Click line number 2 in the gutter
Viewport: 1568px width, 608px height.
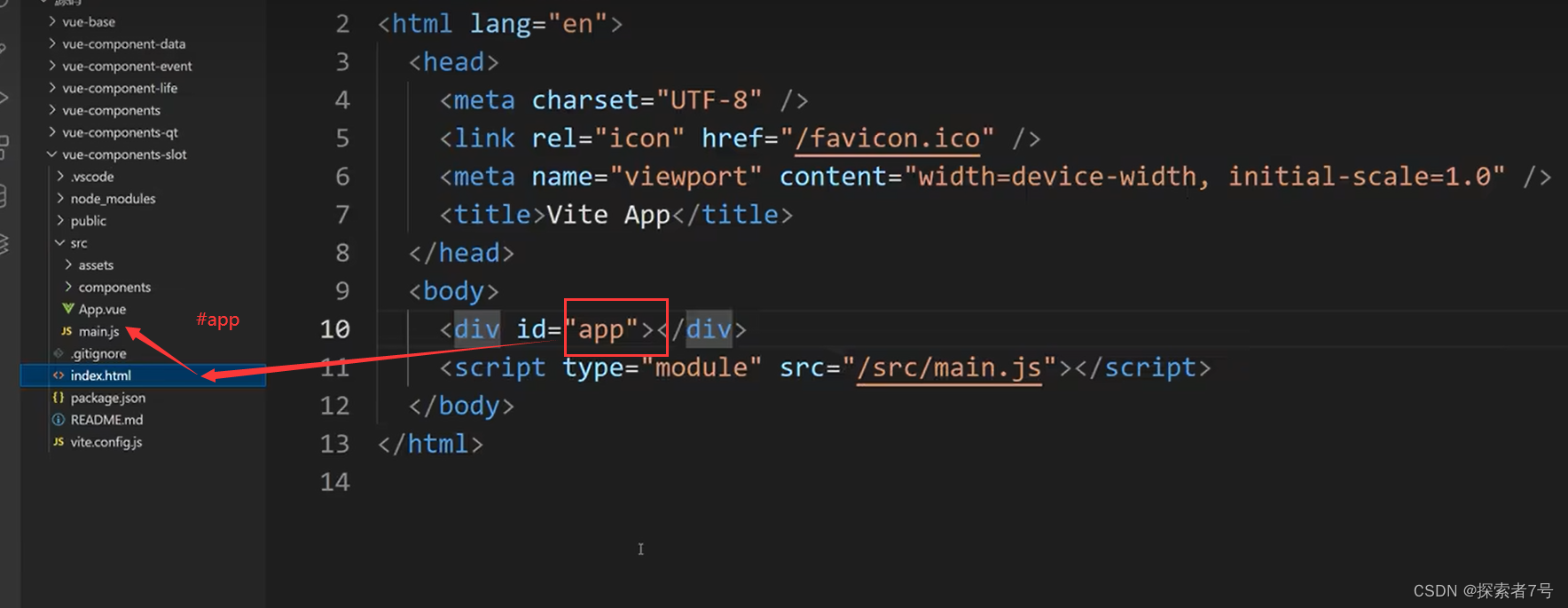click(x=342, y=24)
